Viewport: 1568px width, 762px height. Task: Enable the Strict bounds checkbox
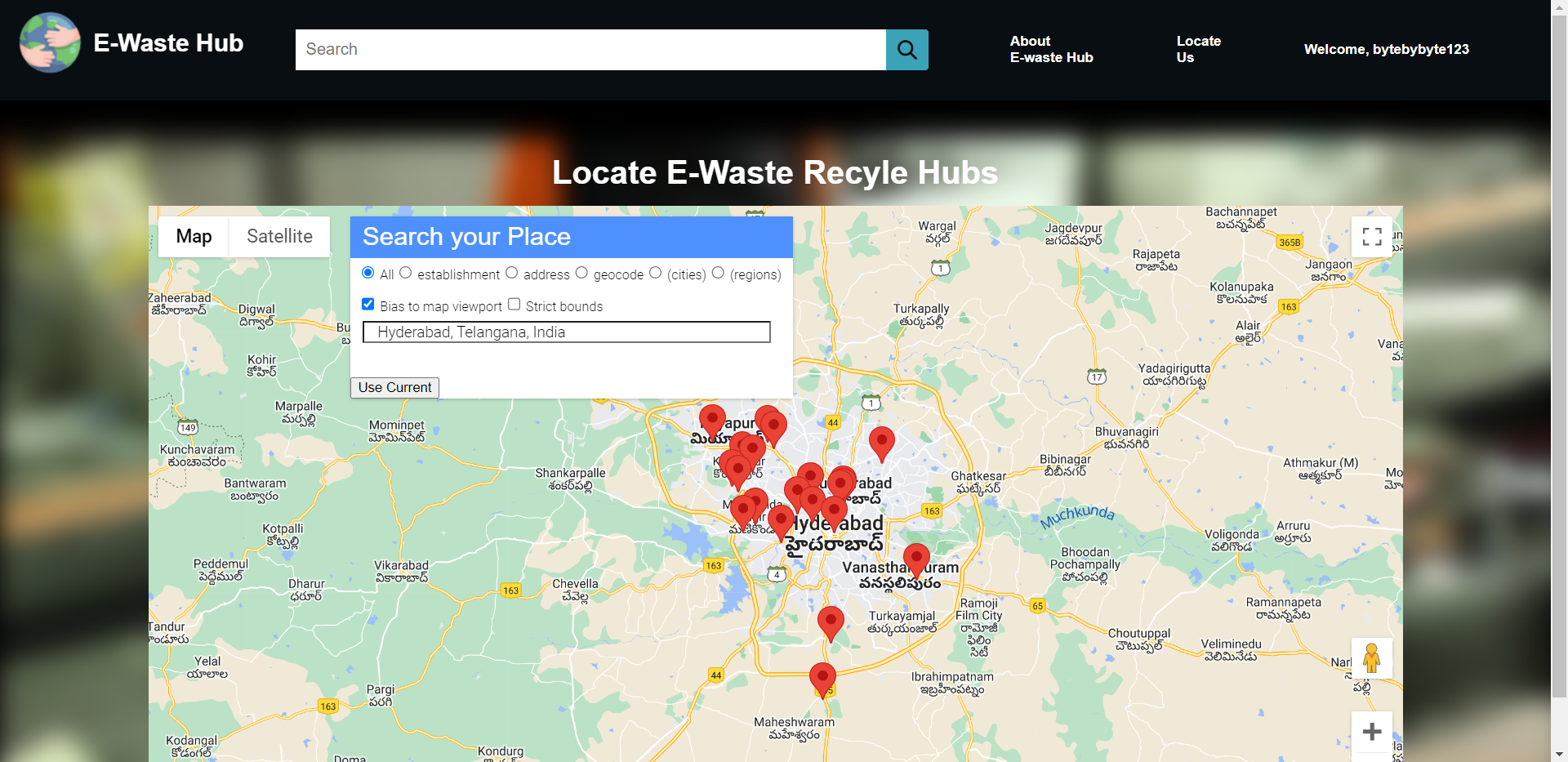tap(514, 303)
